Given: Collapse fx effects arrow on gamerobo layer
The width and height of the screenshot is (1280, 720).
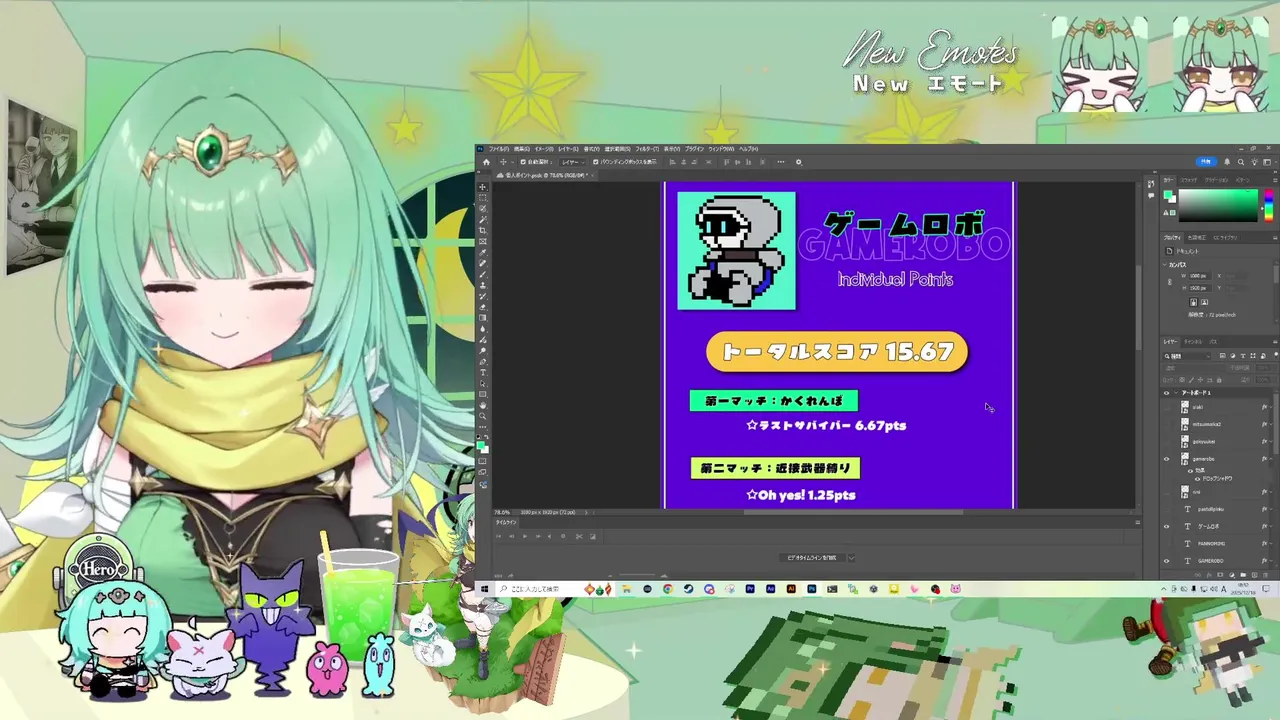Looking at the screenshot, I should (1271, 459).
